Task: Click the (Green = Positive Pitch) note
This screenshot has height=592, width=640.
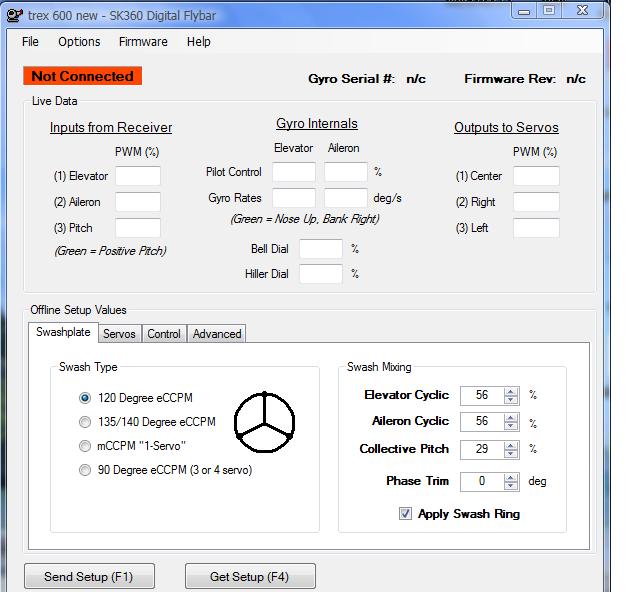Action: tap(110, 251)
